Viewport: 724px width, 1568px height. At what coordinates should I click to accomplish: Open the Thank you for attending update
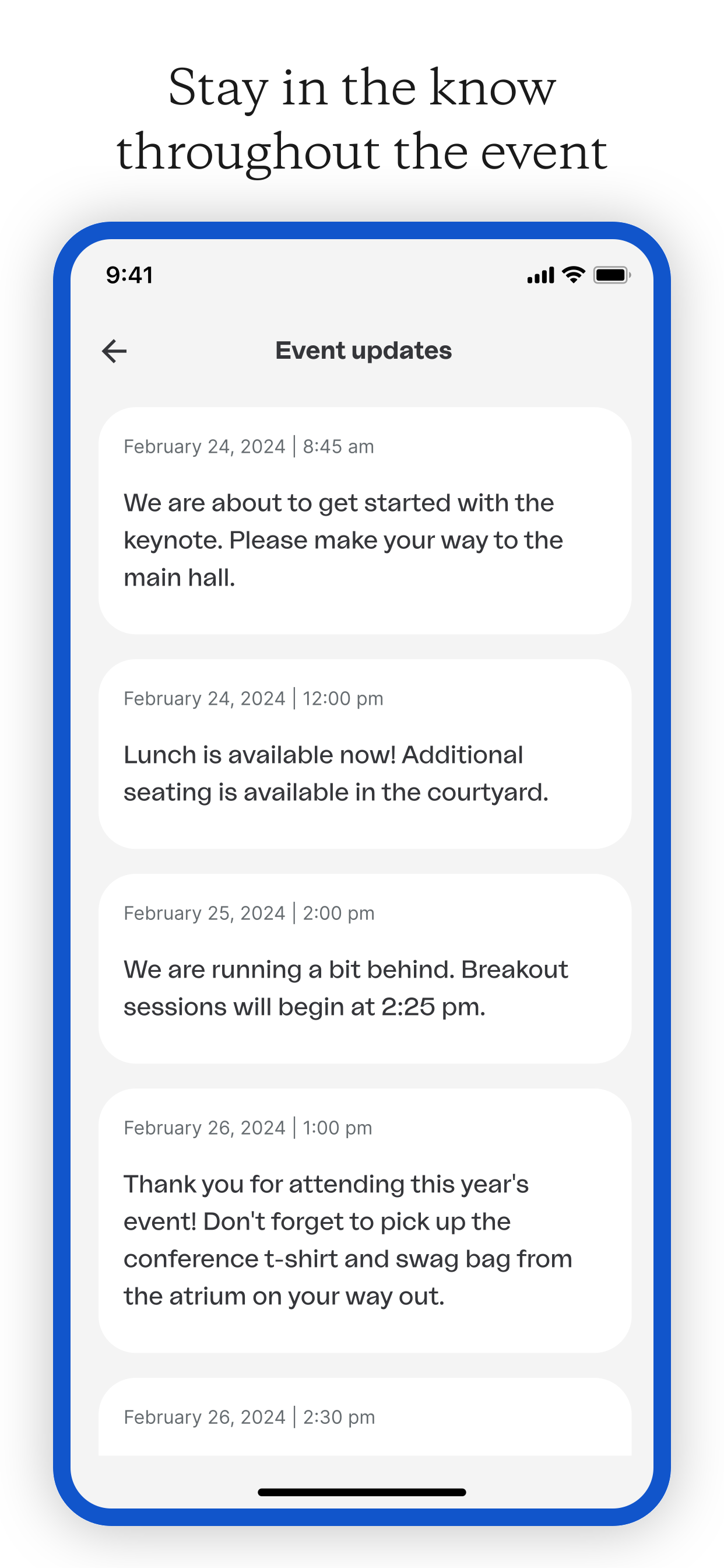tap(364, 1221)
